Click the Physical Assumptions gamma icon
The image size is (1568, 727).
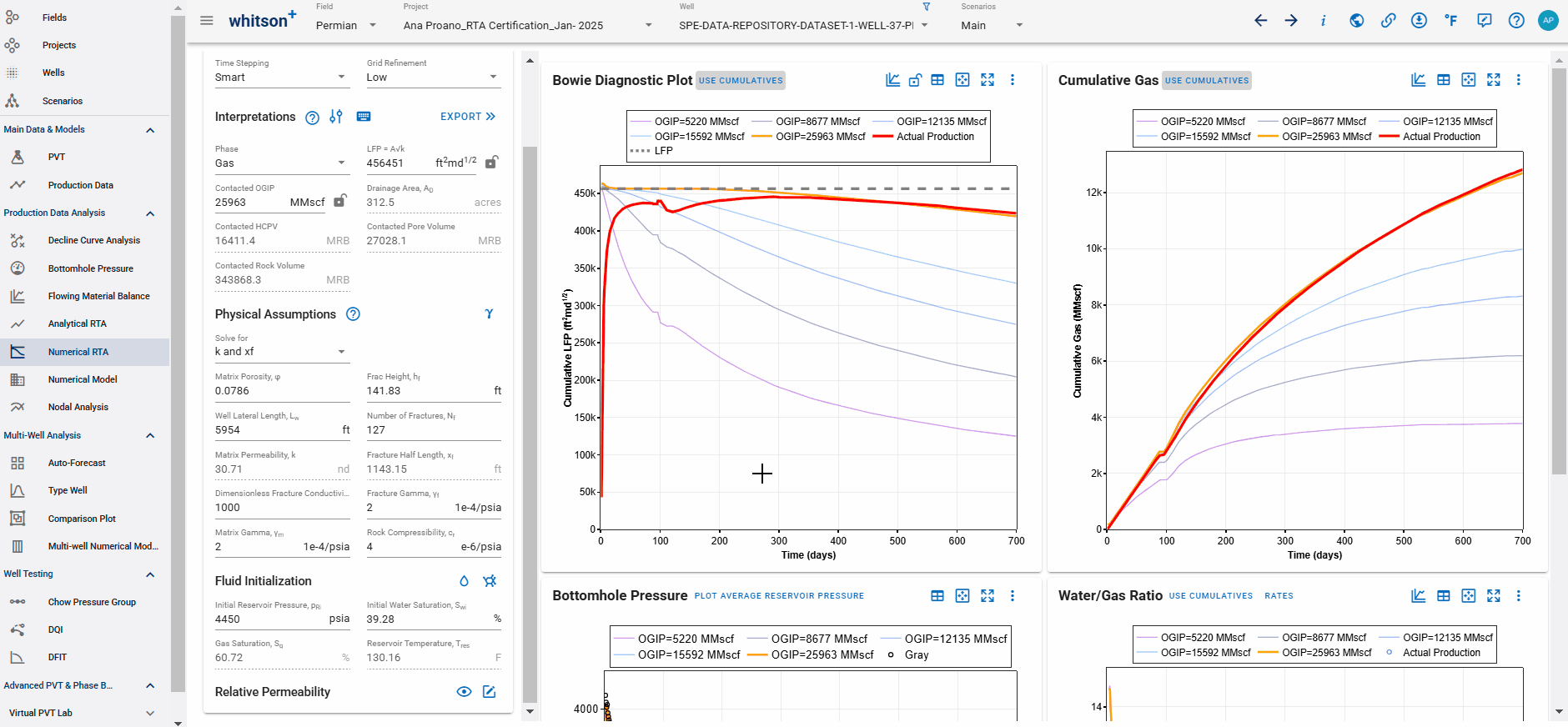(489, 314)
